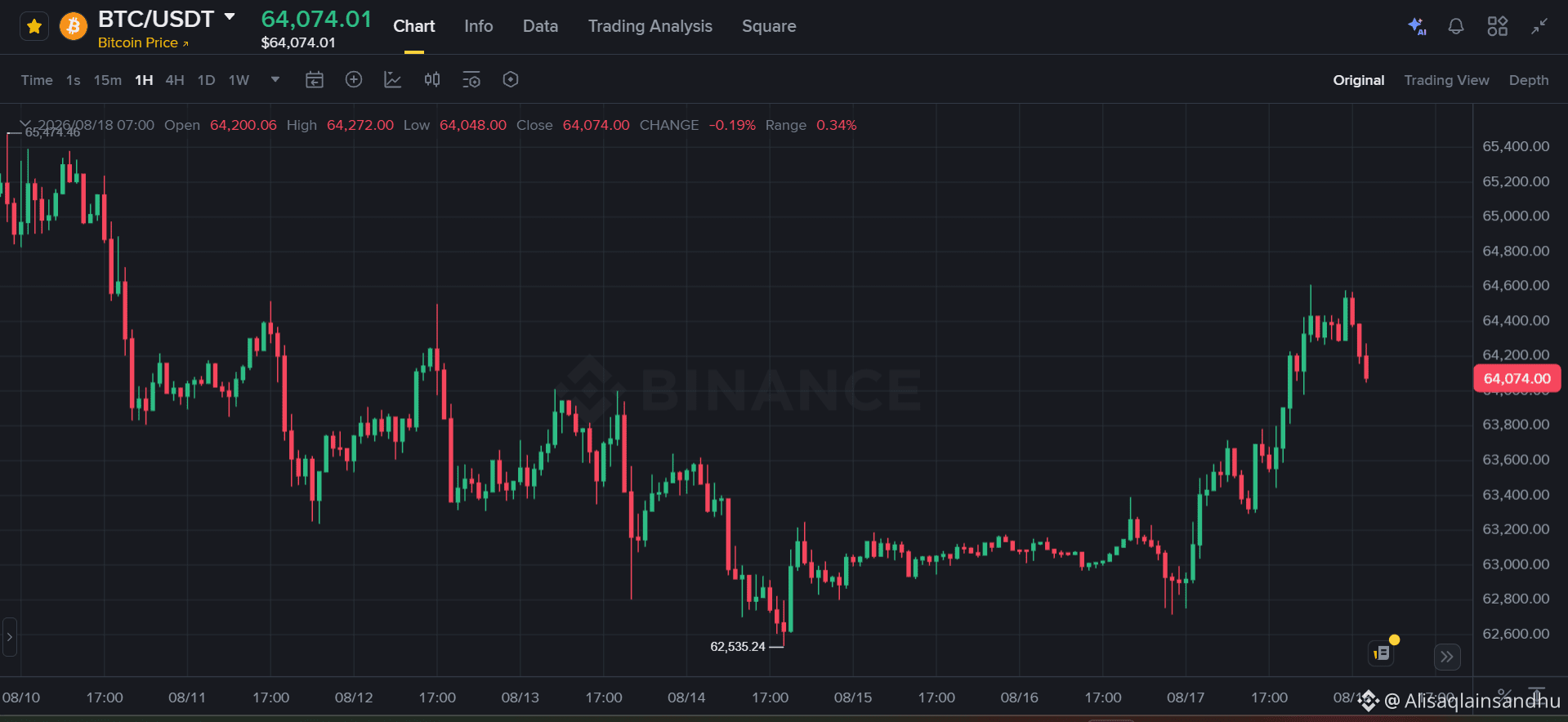Image resolution: width=1568 pixels, height=722 pixels.
Task: Switch to Depth chart view
Action: point(1528,80)
